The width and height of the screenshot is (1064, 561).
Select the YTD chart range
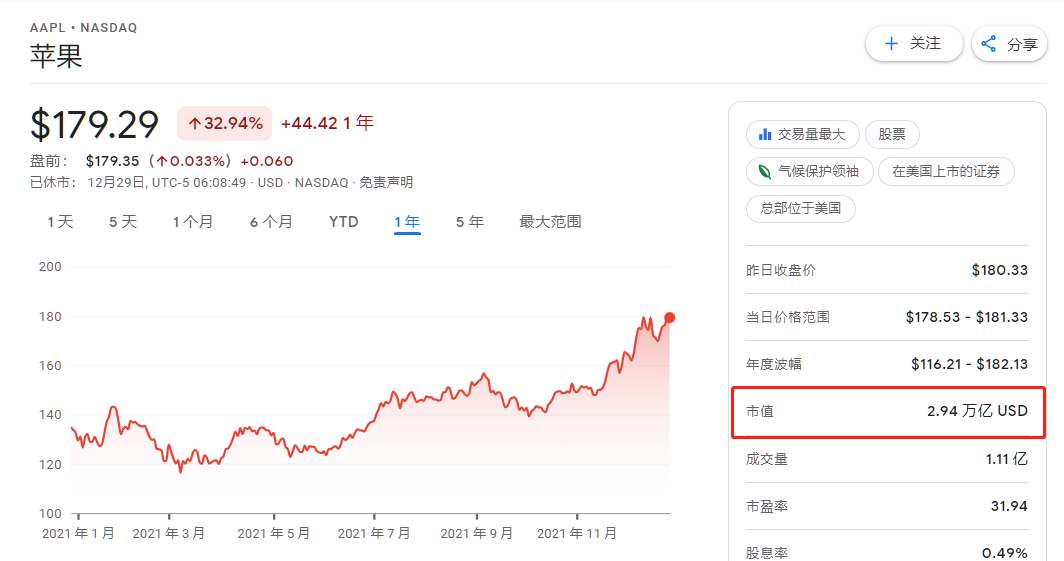pyautogui.click(x=343, y=222)
